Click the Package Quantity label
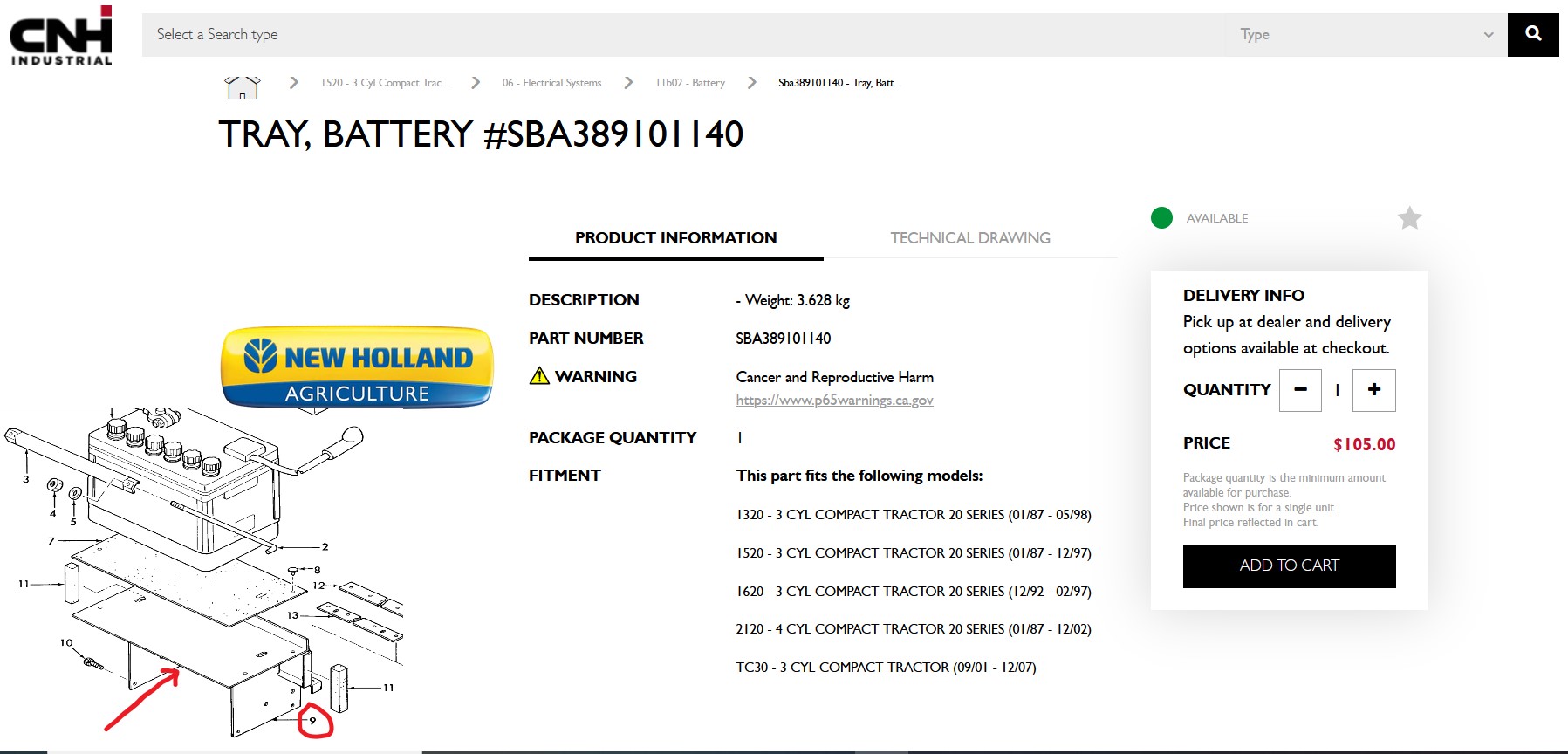Screen dimensions: 1568x754 [x=613, y=438]
